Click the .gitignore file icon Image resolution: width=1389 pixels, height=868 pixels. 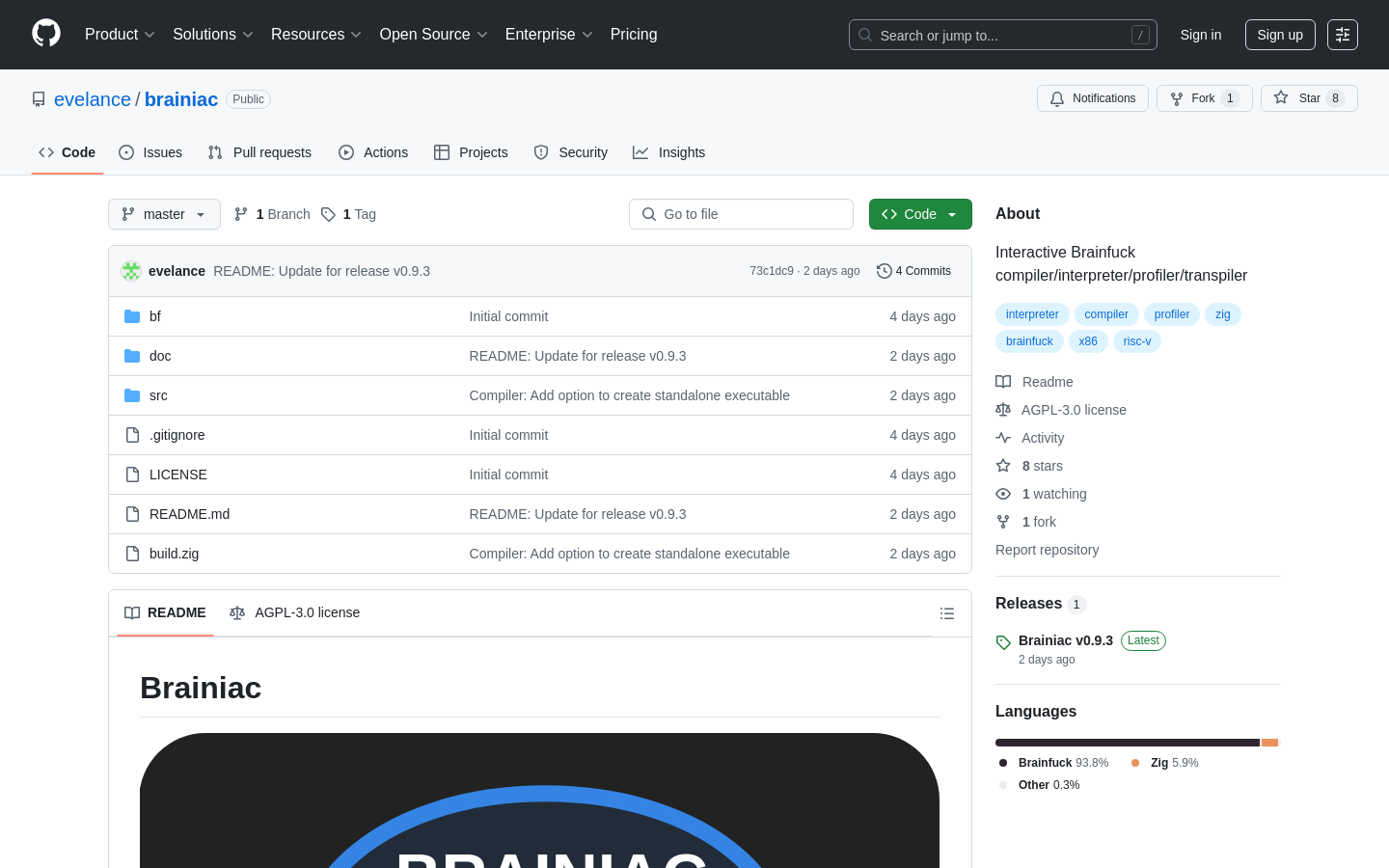(132, 435)
